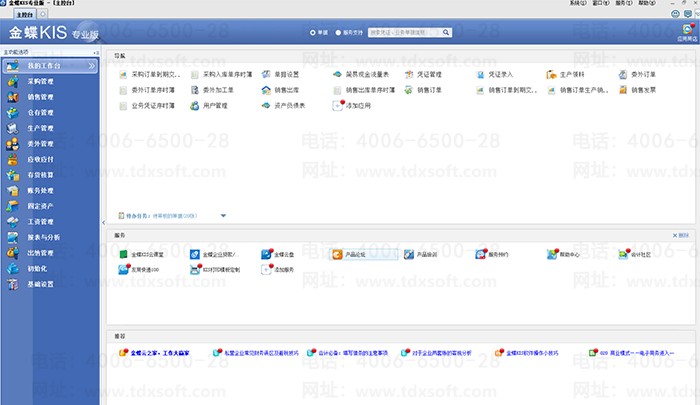Open 帮助中心 in the services panel

[566, 255]
